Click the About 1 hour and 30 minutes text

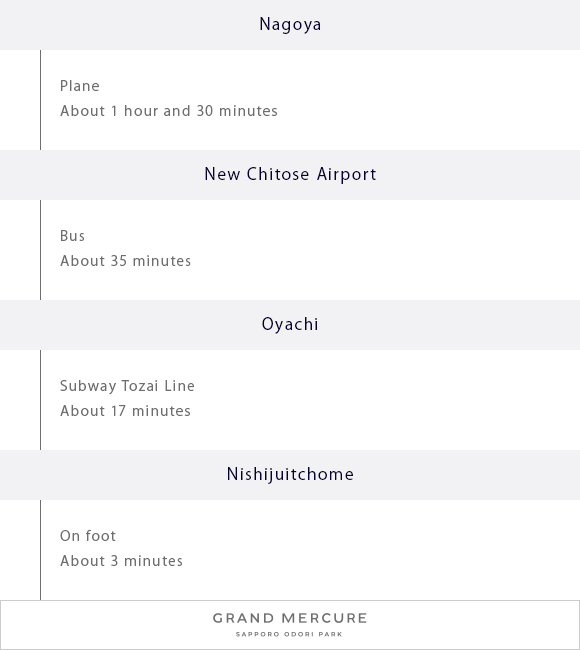point(169,111)
